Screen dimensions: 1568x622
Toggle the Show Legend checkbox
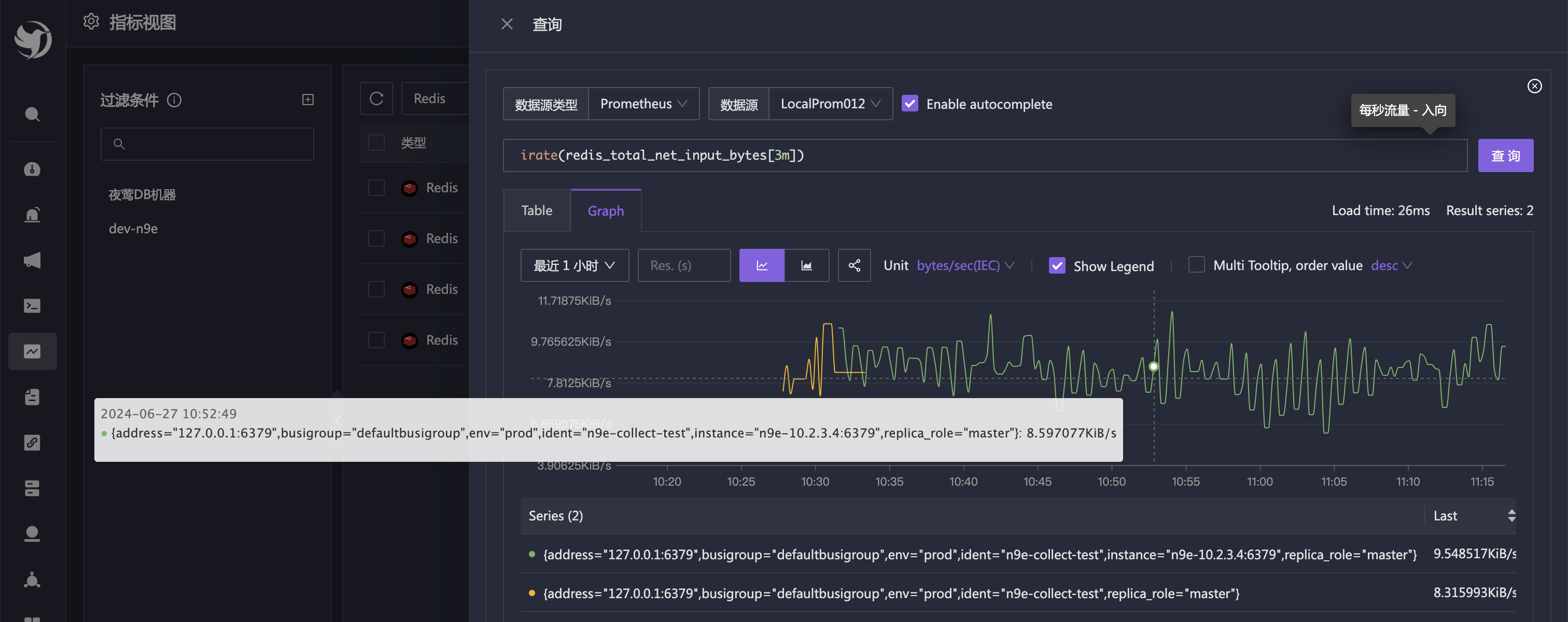tap(1057, 266)
